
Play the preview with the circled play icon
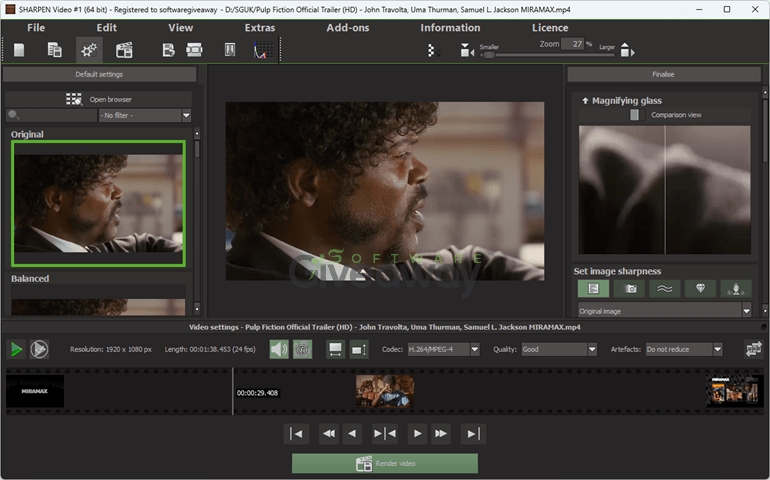[x=39, y=349]
